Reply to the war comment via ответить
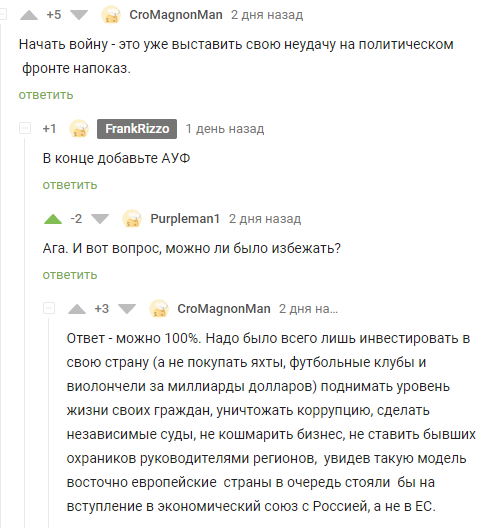The image size is (499, 528). 46,95
